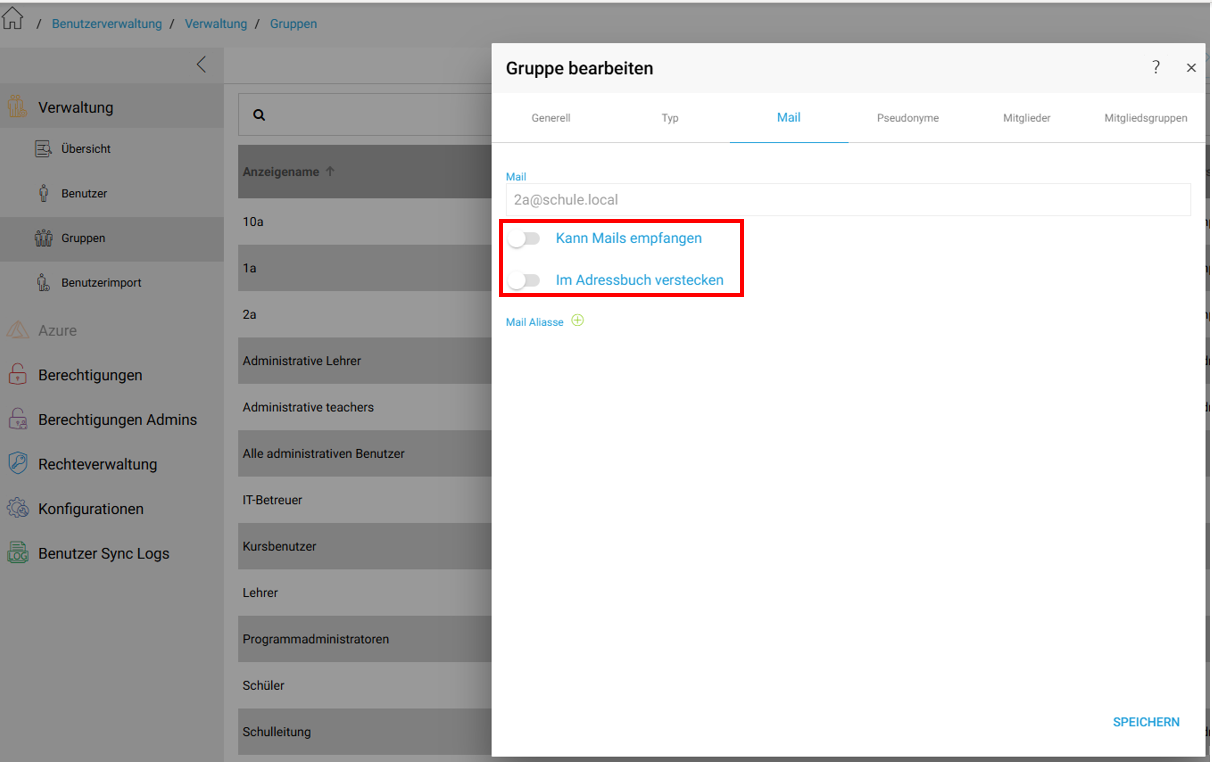Add a mail alias with plus icon

point(577,321)
